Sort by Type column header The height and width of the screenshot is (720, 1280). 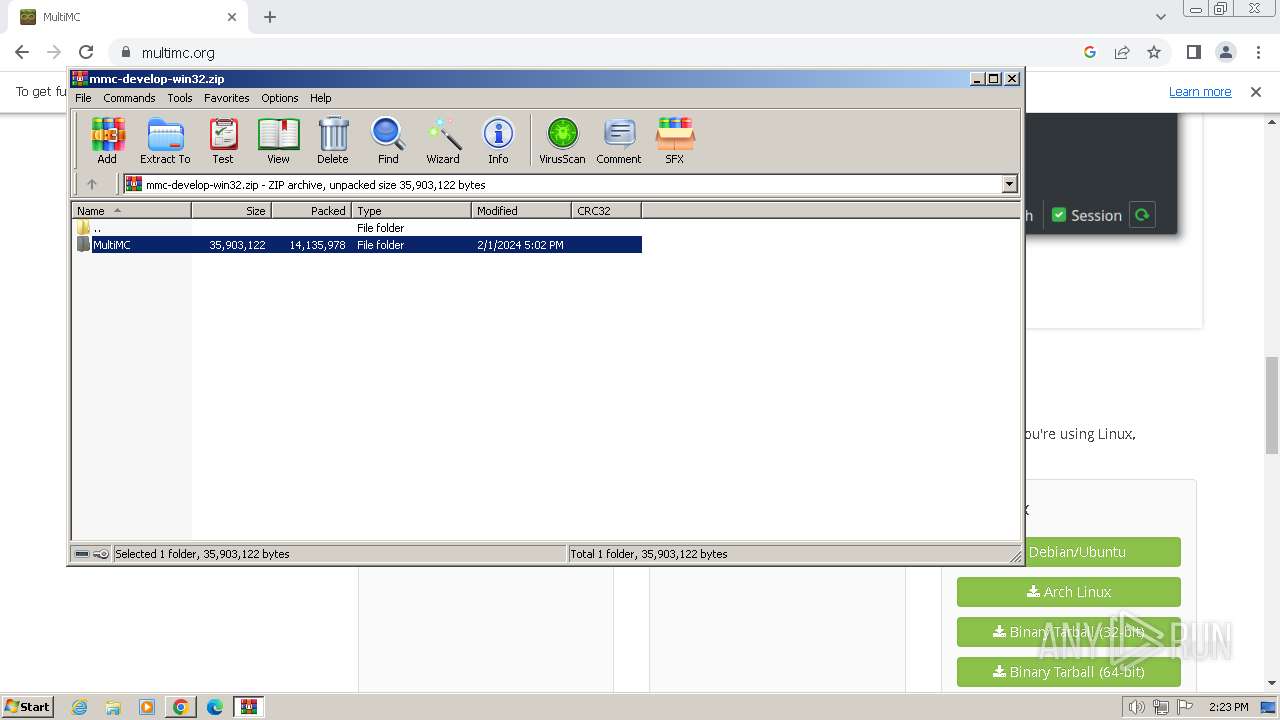coord(411,210)
